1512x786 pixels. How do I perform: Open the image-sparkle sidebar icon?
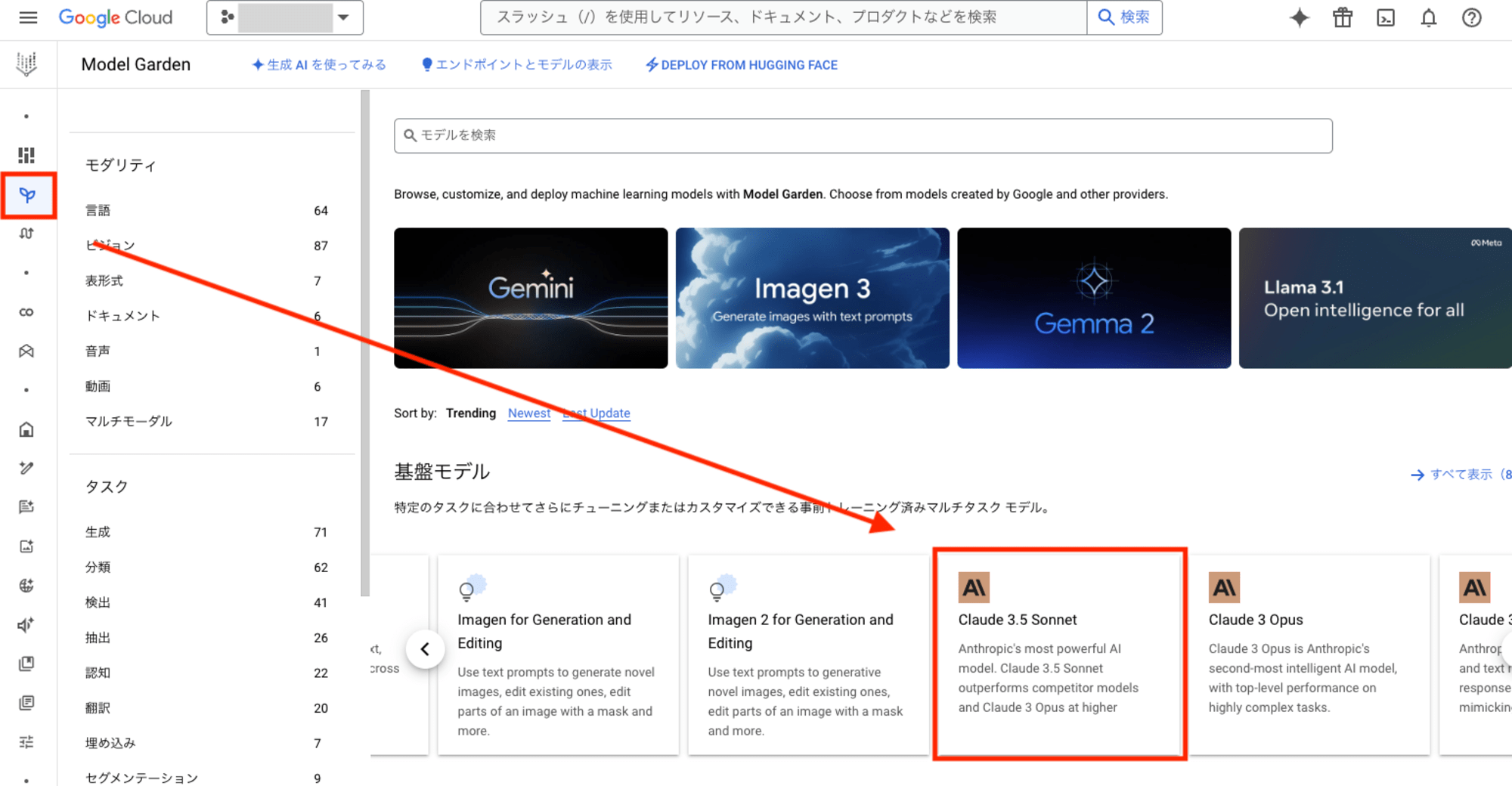[26, 546]
